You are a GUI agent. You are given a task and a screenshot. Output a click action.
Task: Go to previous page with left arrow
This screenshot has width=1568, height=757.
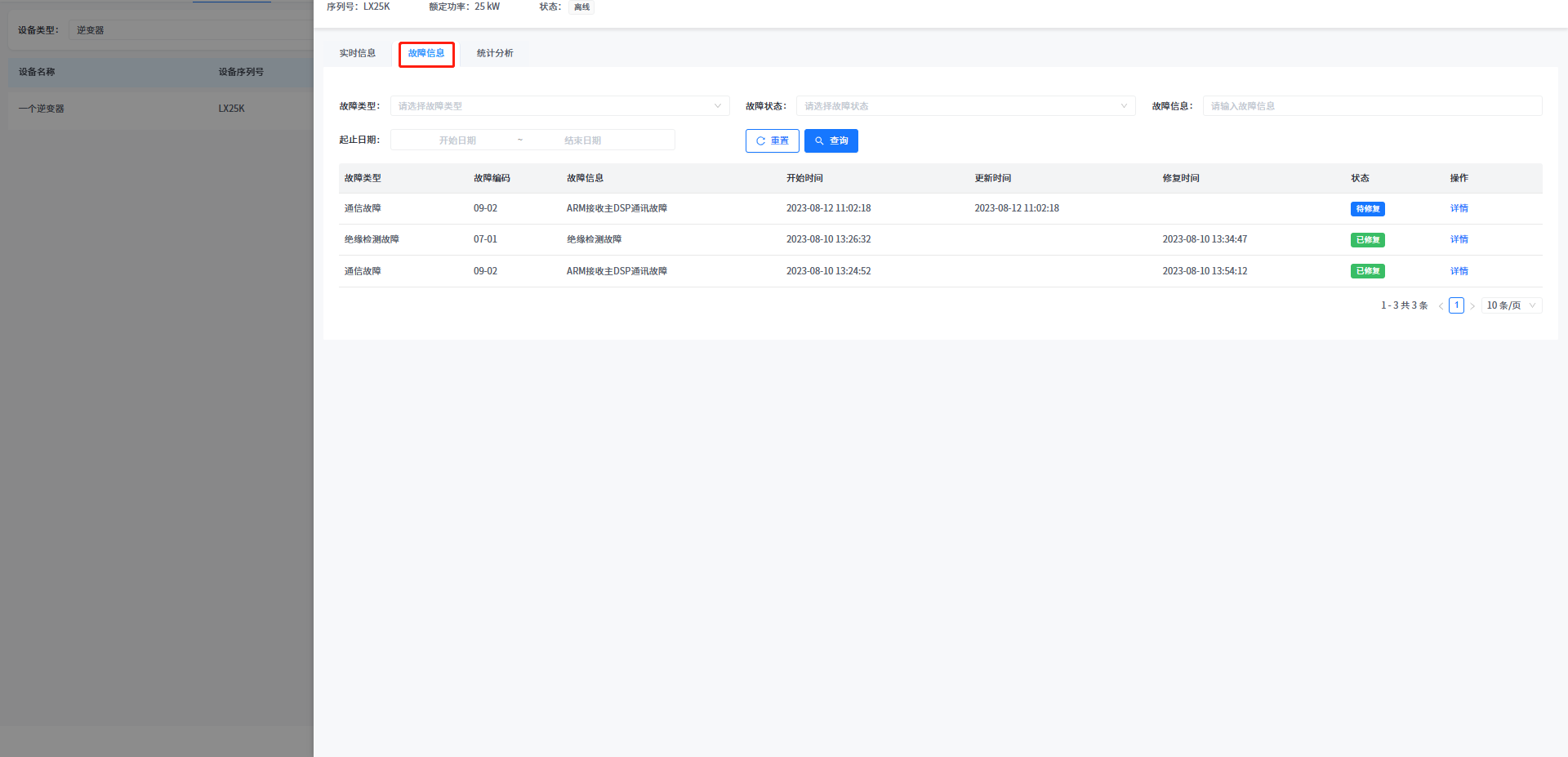(1441, 306)
